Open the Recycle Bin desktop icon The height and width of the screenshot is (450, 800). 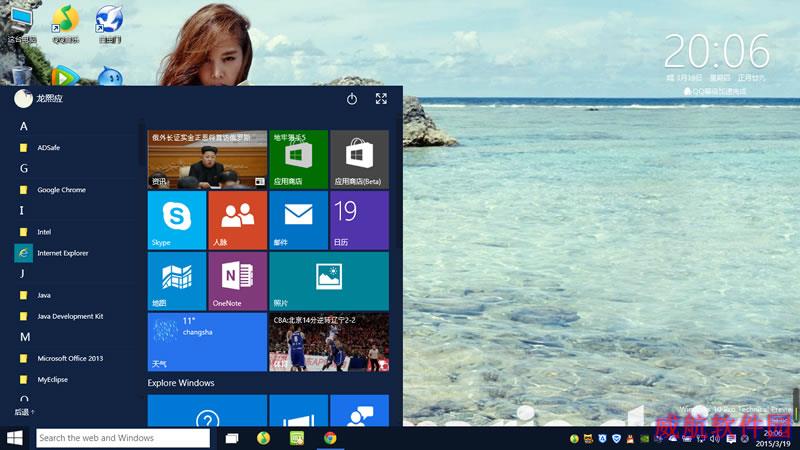click(x=21, y=75)
